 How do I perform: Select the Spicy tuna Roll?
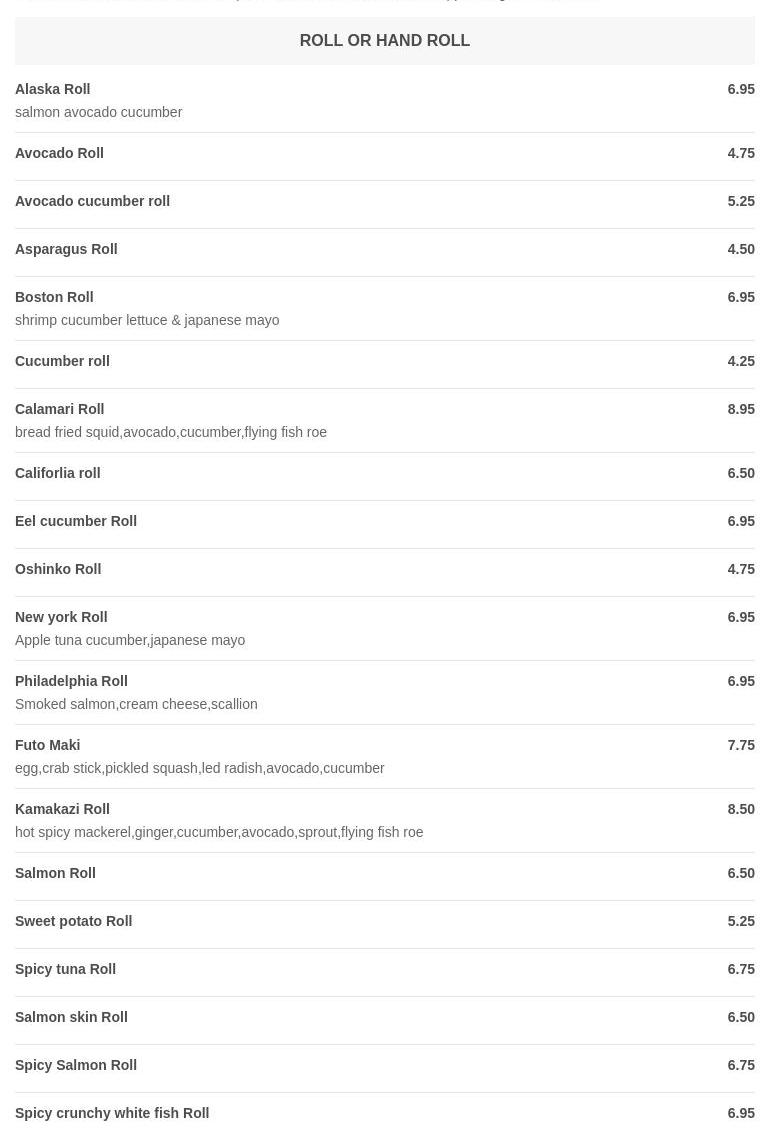pyautogui.click(x=65, y=969)
